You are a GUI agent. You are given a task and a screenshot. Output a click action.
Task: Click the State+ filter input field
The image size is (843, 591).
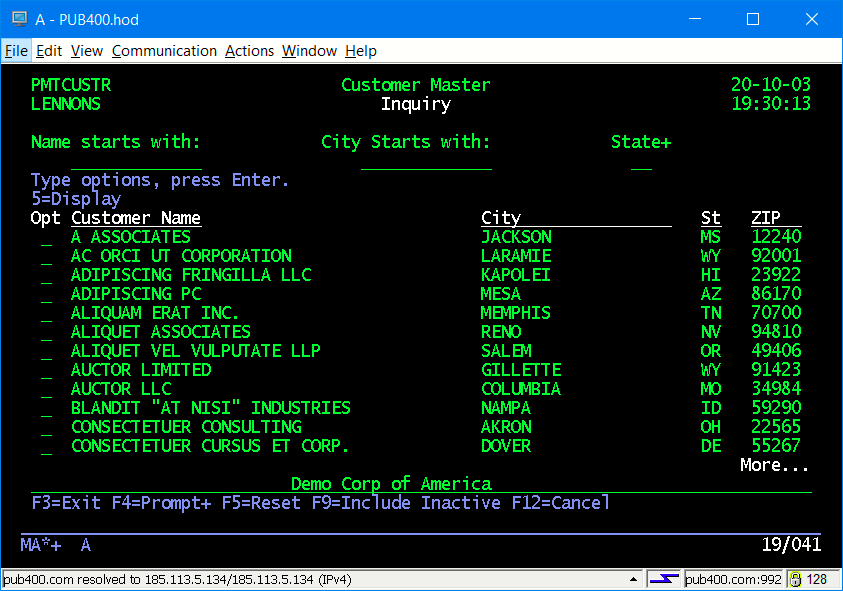pyautogui.click(x=641, y=162)
